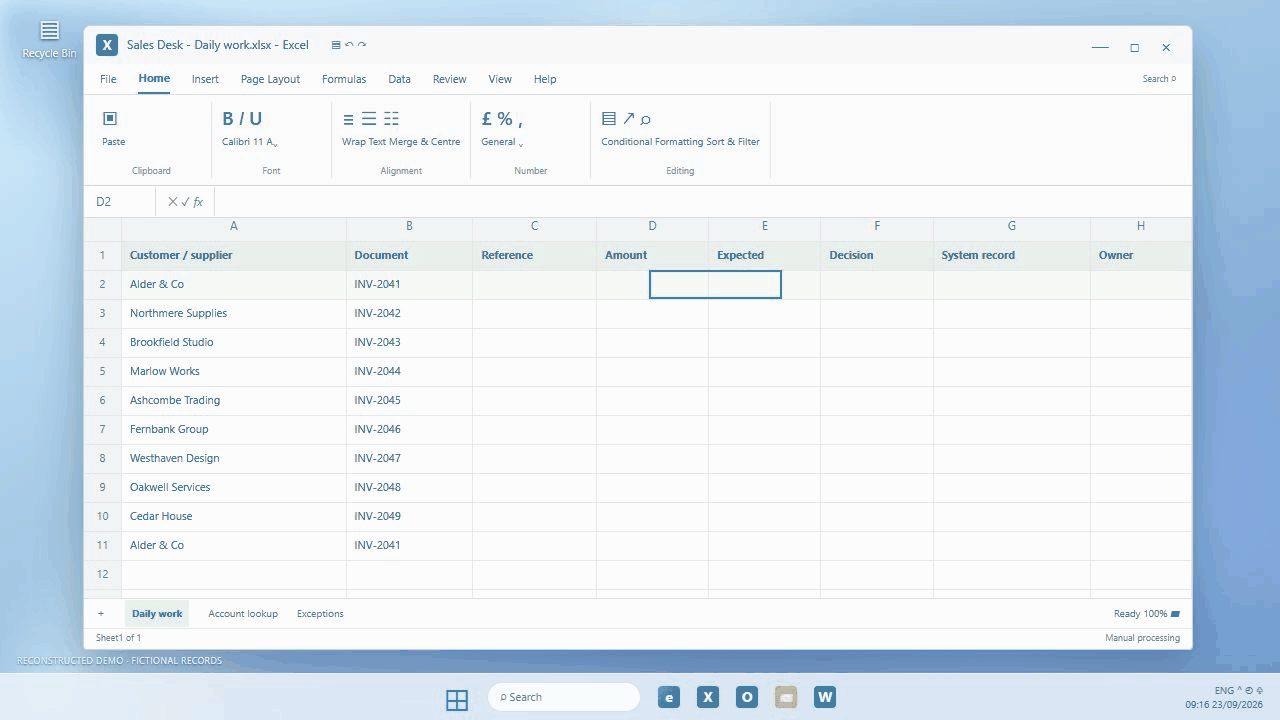
Task: Click the ENG language indicator in the tray
Action: pyautogui.click(x=1224, y=691)
